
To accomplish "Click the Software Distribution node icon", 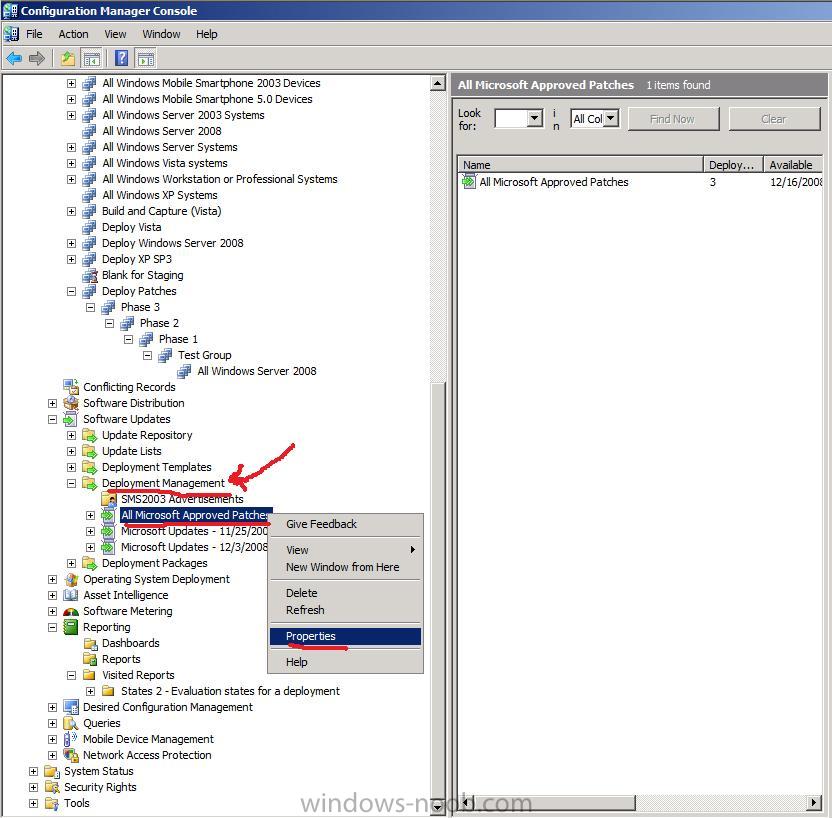I will pyautogui.click(x=71, y=403).
